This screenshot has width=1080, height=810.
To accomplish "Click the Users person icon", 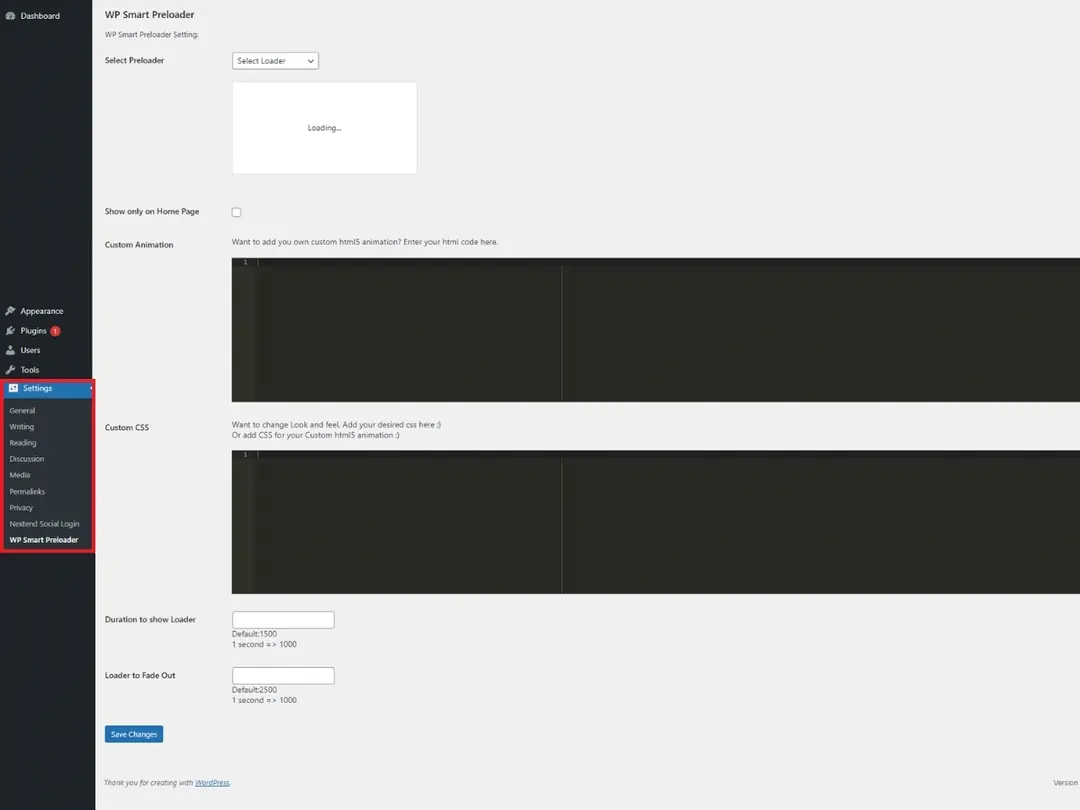I will point(10,350).
